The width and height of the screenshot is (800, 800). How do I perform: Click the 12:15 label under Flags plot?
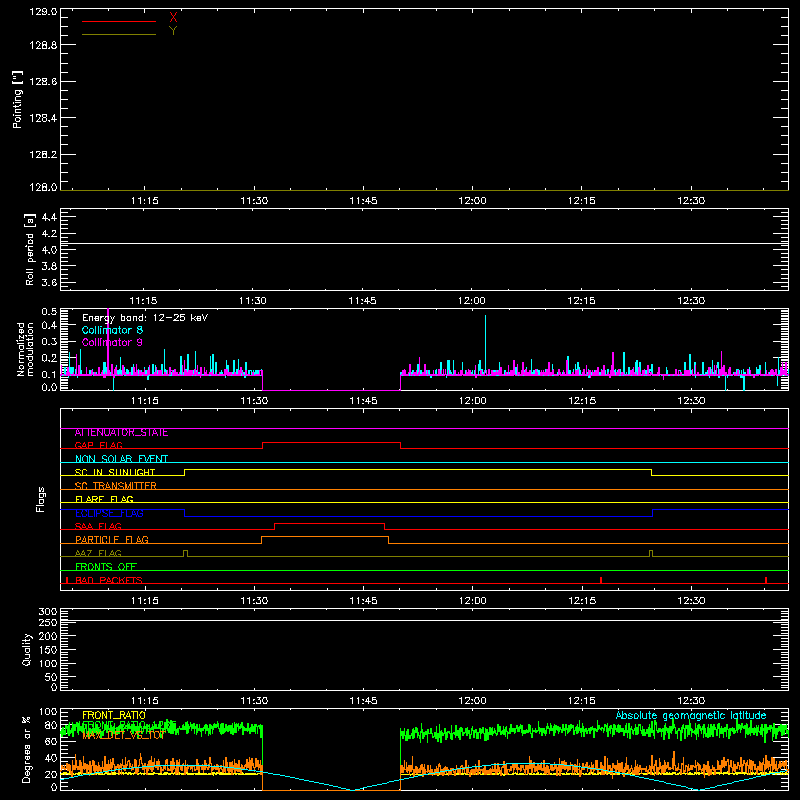click(x=582, y=601)
